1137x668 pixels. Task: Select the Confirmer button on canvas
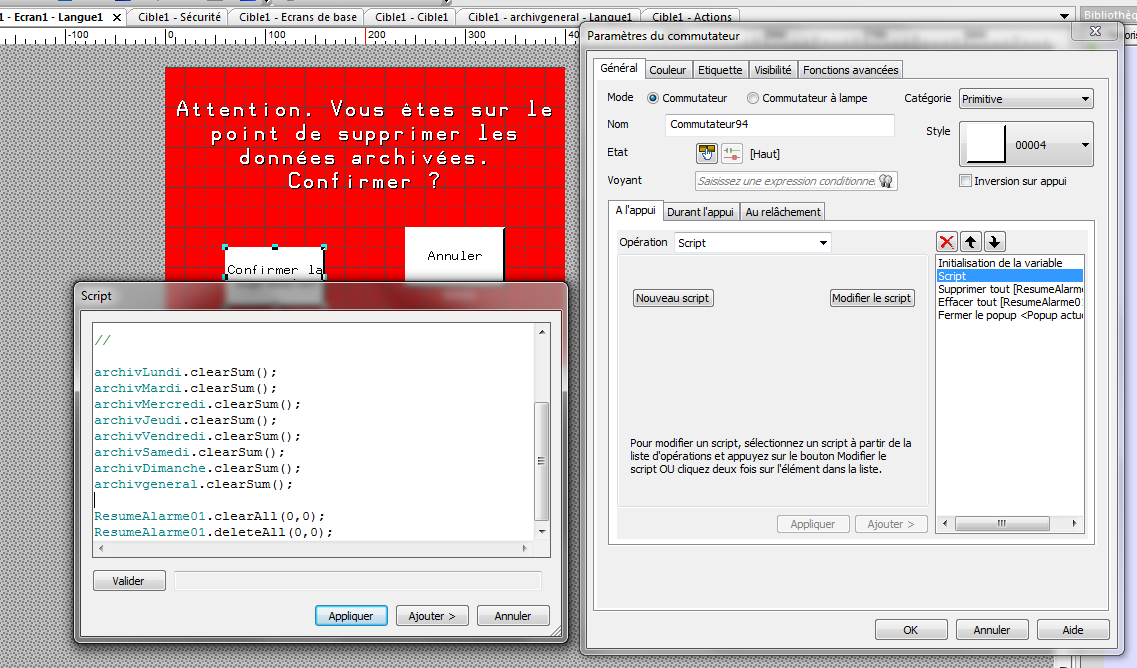point(274,264)
